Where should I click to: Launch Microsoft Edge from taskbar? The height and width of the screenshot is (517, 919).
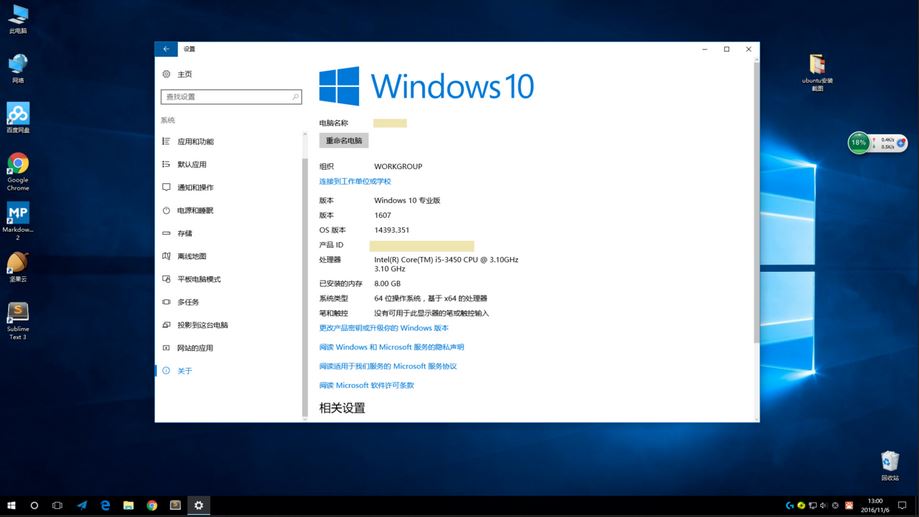[105, 505]
